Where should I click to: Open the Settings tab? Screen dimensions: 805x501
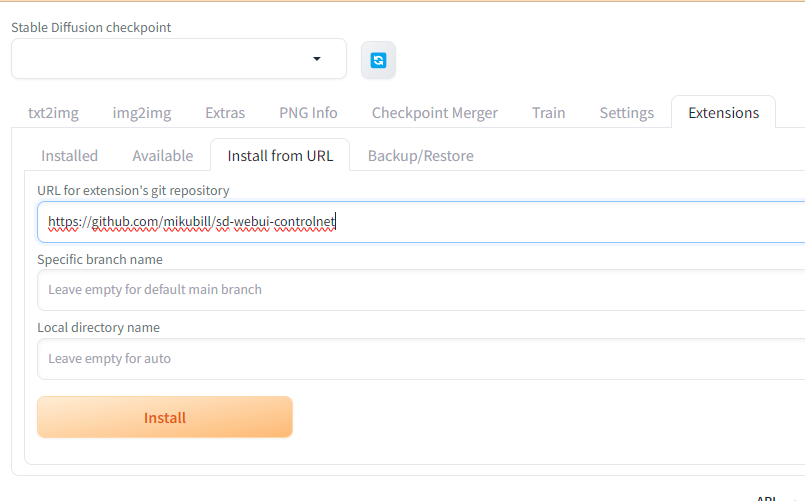(627, 113)
